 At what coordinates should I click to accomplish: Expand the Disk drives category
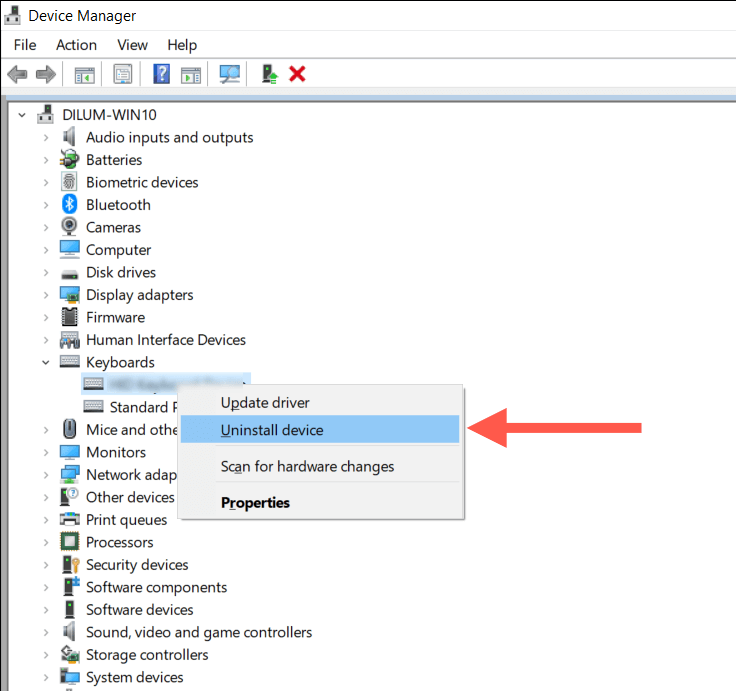[x=46, y=272]
